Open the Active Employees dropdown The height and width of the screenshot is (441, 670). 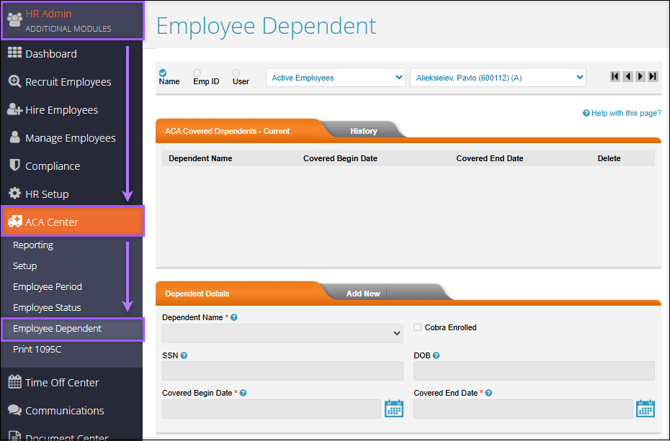[x=335, y=77]
